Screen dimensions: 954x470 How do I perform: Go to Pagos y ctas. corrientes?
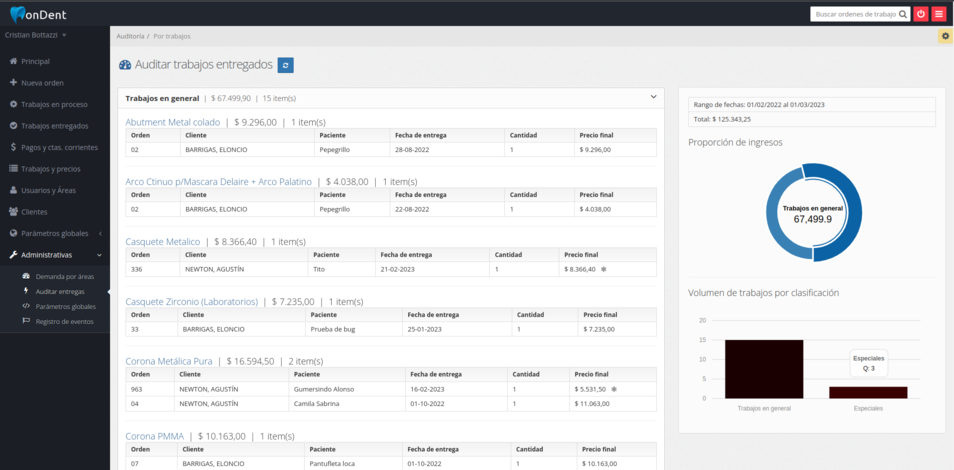pos(58,147)
